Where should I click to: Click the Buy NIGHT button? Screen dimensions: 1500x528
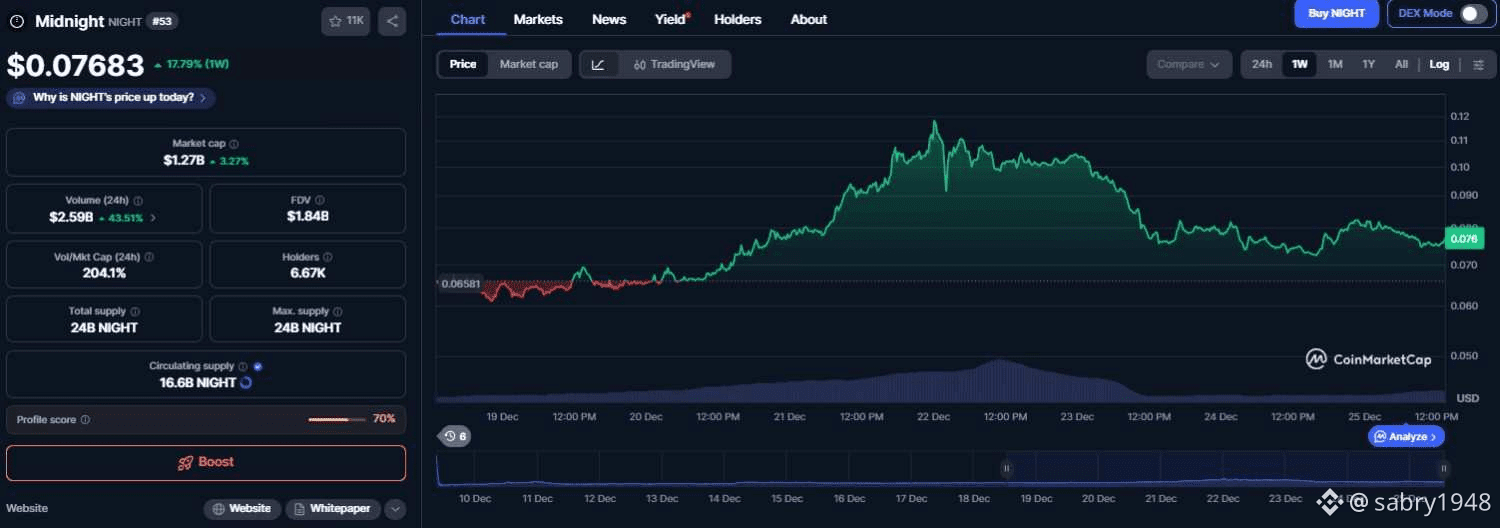coord(1336,14)
